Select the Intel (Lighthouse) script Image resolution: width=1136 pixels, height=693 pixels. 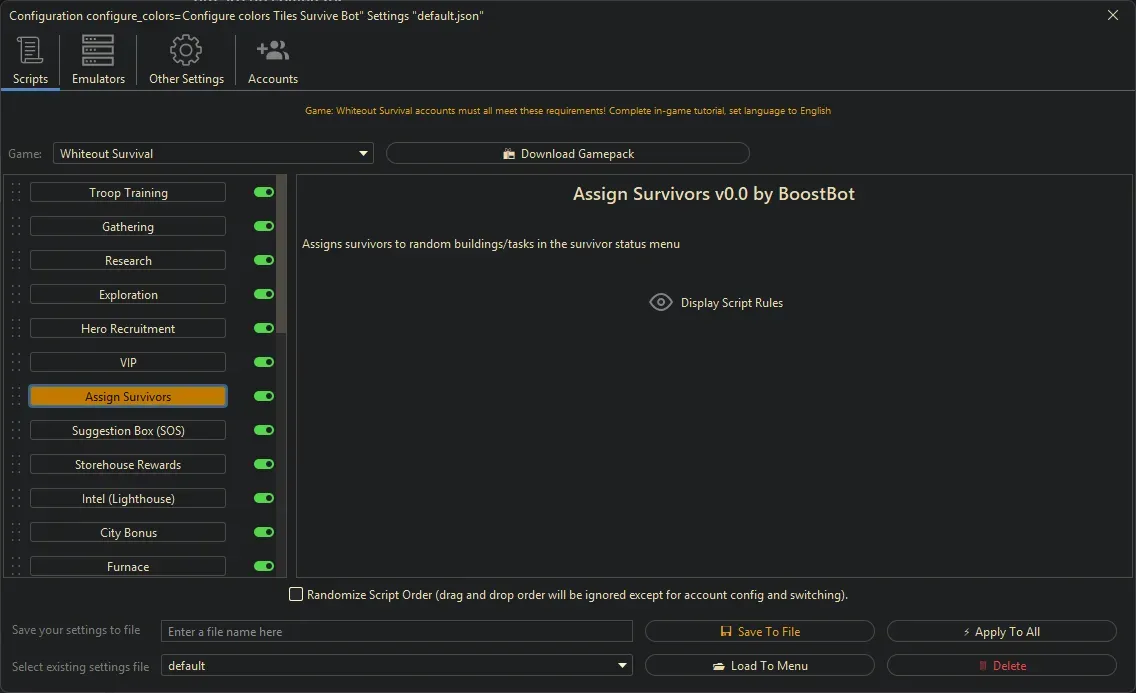pyautogui.click(x=128, y=499)
